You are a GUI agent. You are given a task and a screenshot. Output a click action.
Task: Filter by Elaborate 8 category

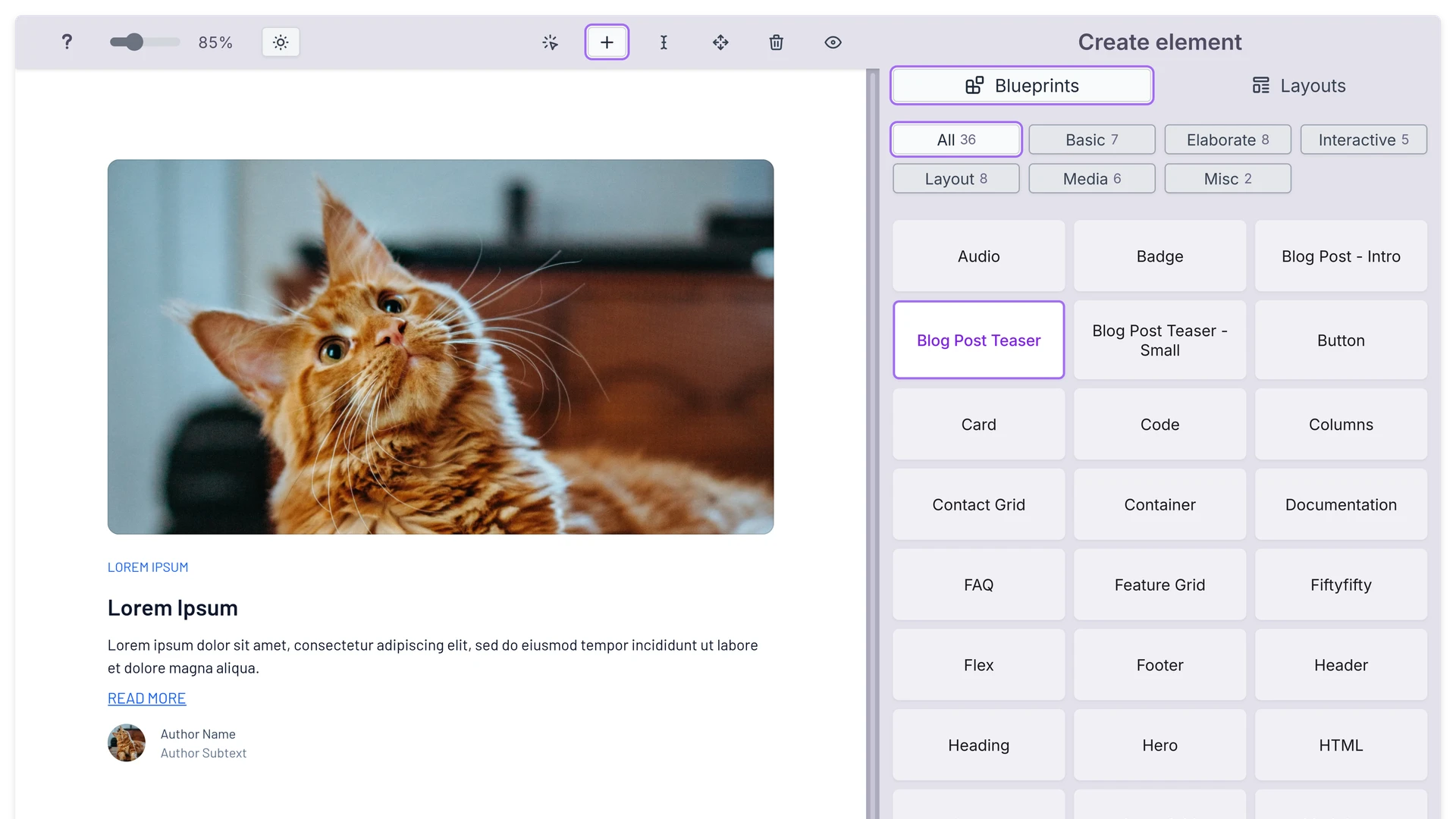pos(1228,140)
